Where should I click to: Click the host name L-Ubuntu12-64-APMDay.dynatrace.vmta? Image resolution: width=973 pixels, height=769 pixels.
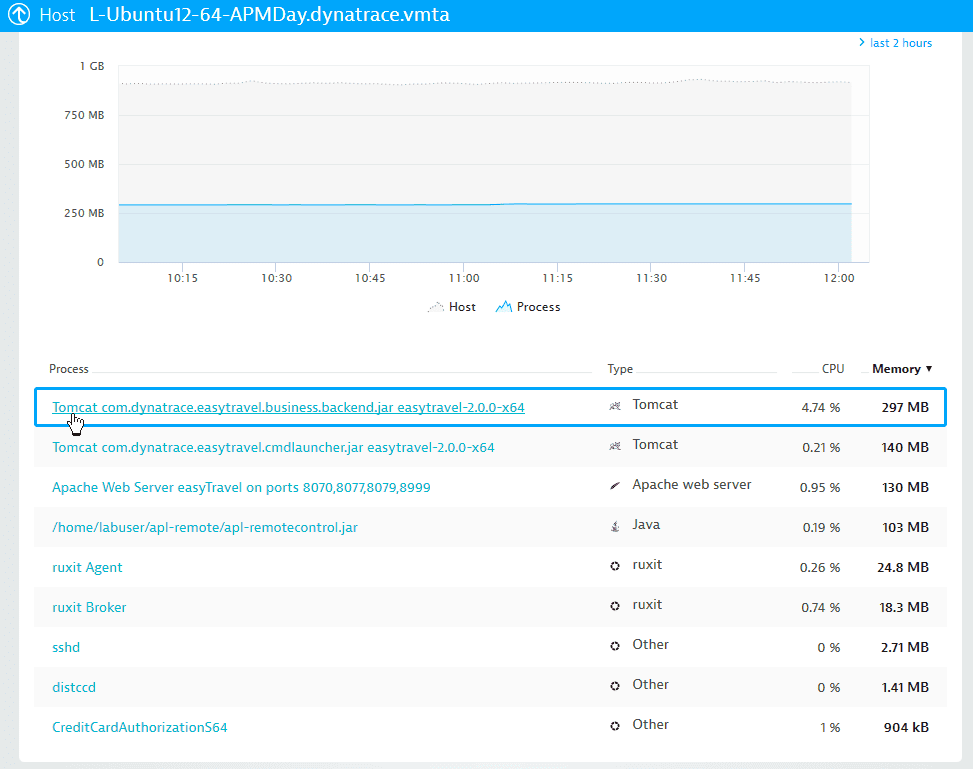(269, 14)
